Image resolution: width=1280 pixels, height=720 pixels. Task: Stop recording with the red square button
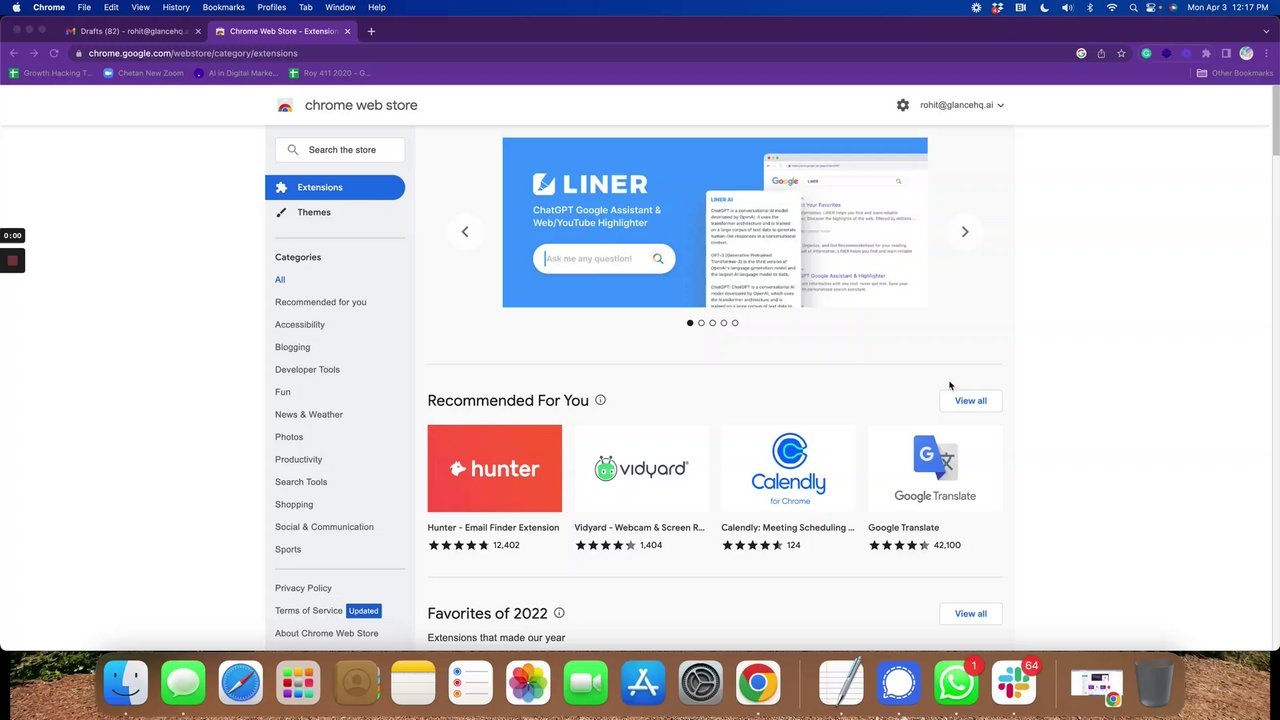coord(12,261)
